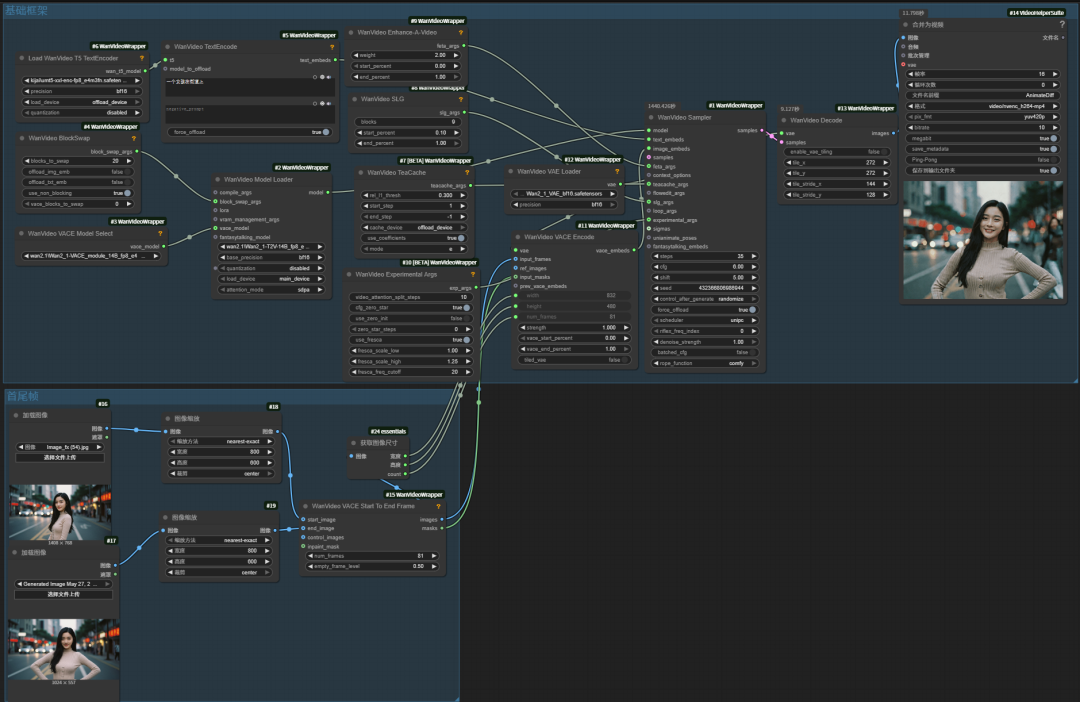Collapse the WanVideo Decode node via title dot

point(783,120)
